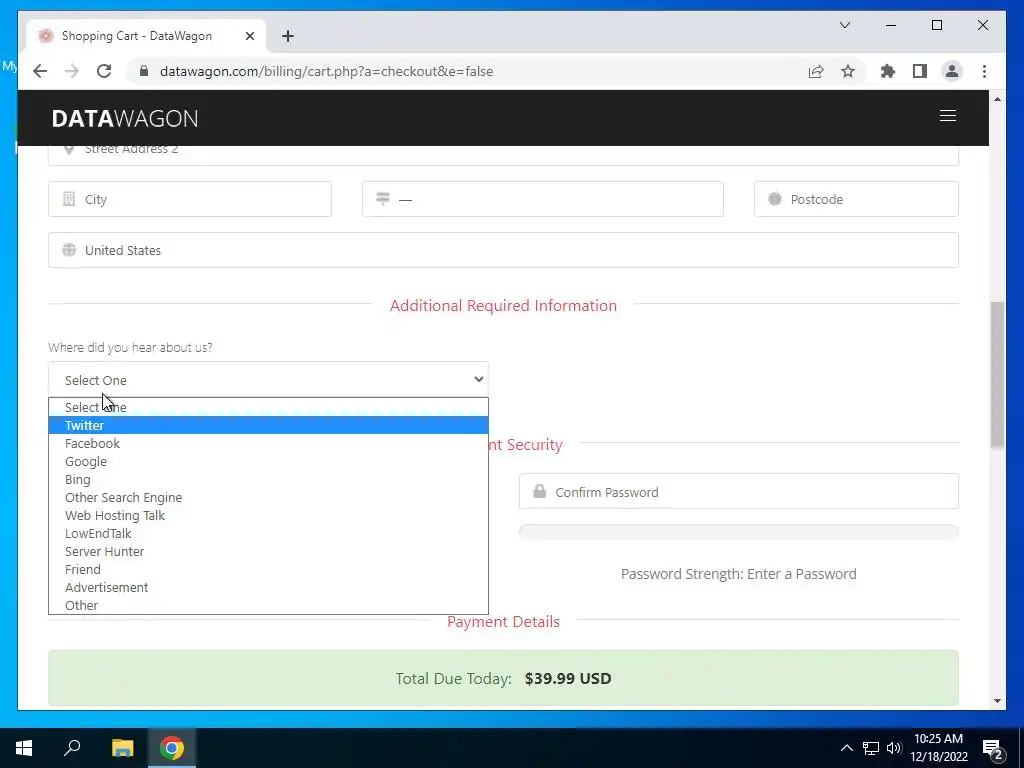Screen dimensions: 1024x768
Task: Click the DATAWAGON logo
Action: (125, 118)
